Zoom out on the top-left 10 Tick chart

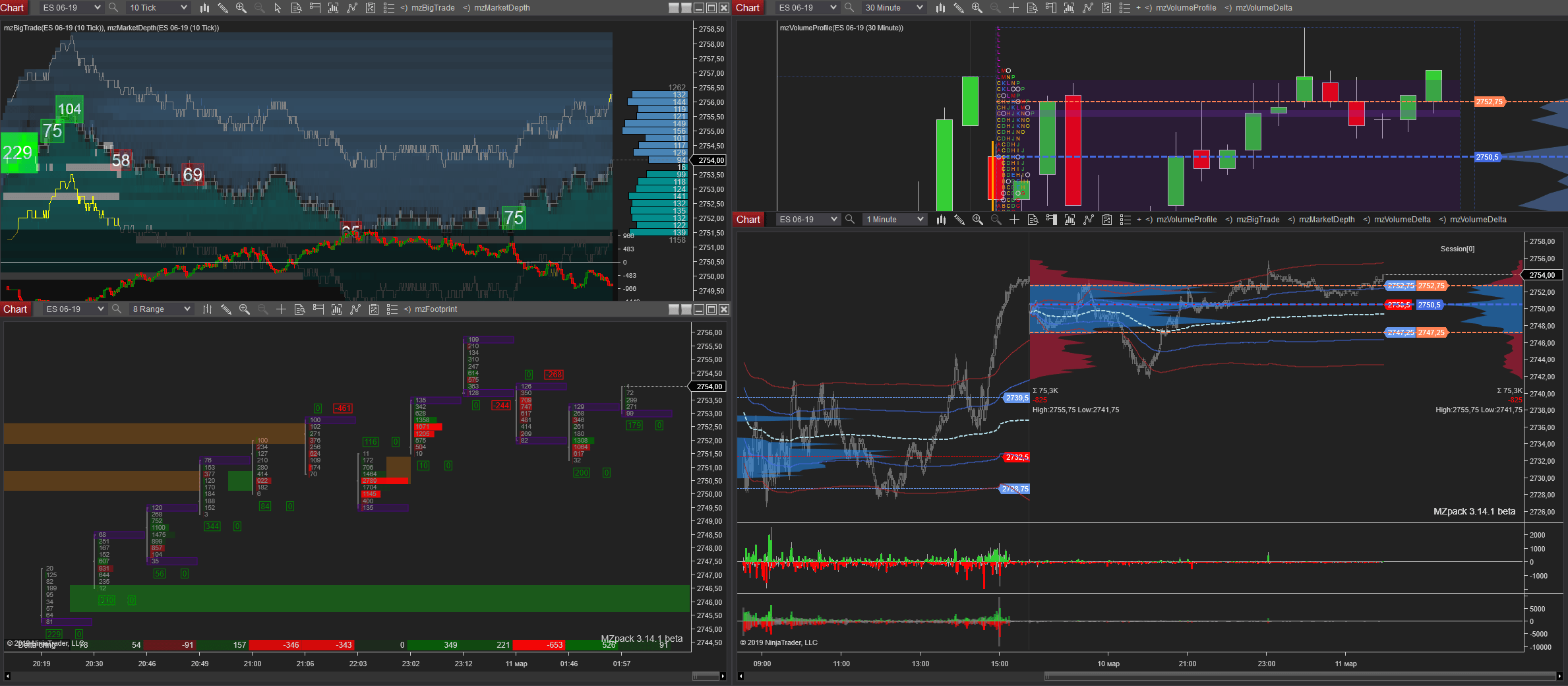pyautogui.click(x=259, y=8)
